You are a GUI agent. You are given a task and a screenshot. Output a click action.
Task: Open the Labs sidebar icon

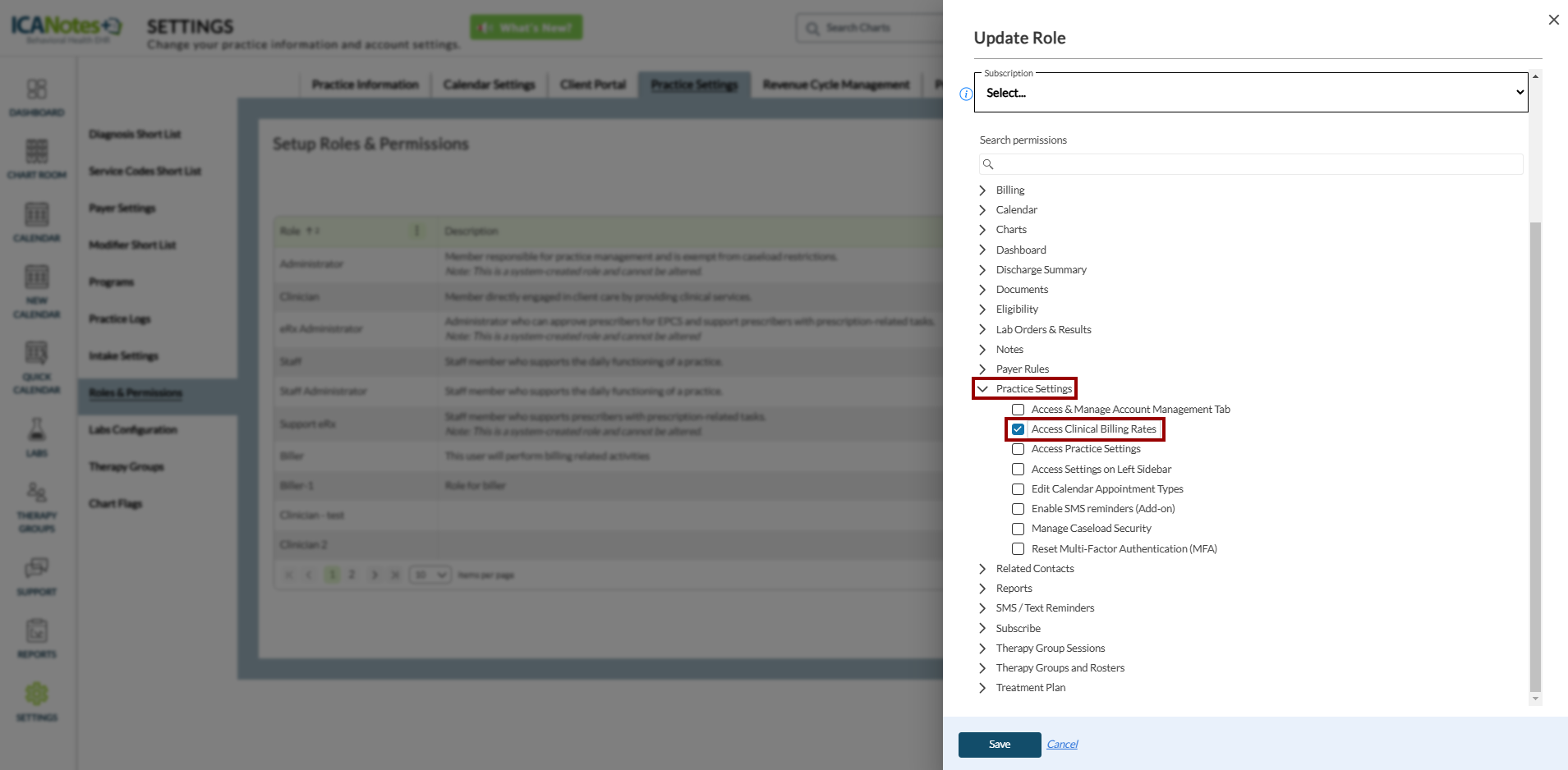(x=37, y=437)
